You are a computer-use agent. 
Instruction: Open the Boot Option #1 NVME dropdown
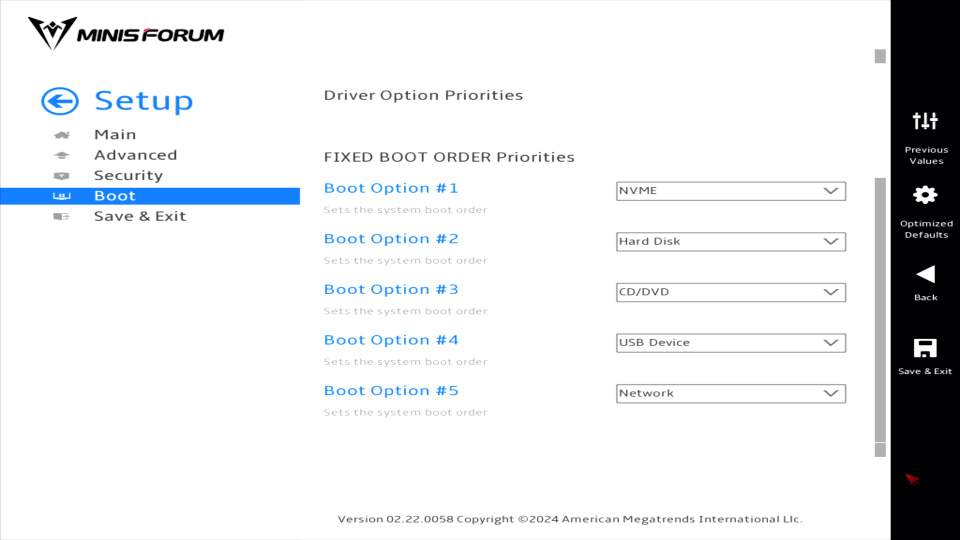pos(731,191)
